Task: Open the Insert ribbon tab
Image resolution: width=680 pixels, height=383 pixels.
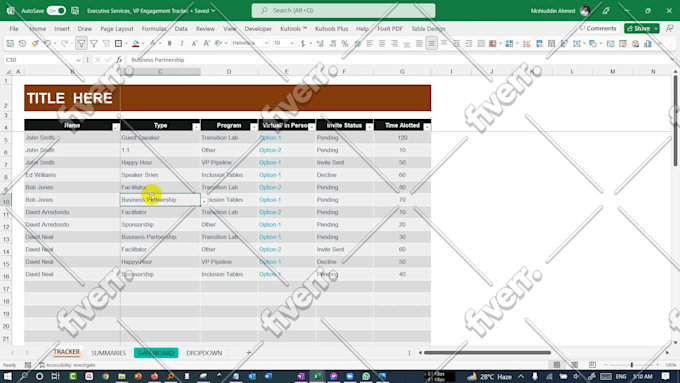Action: point(62,29)
